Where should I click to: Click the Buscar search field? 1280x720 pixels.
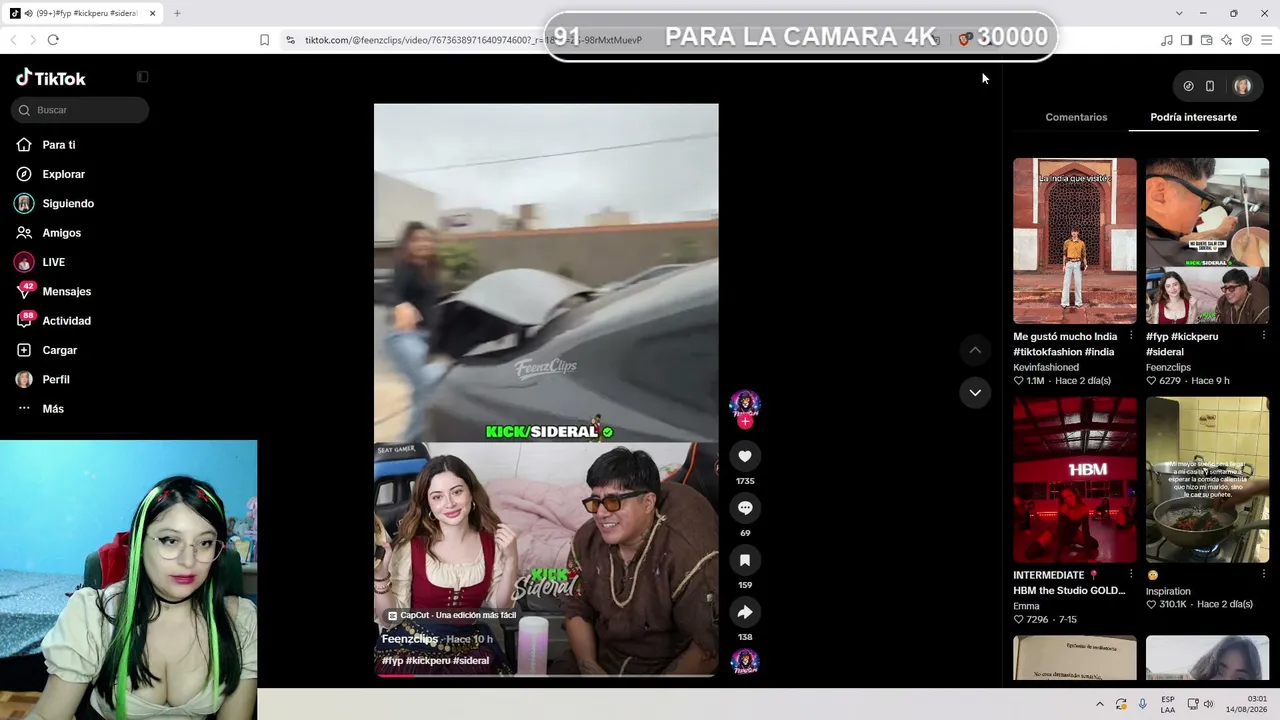(80, 110)
